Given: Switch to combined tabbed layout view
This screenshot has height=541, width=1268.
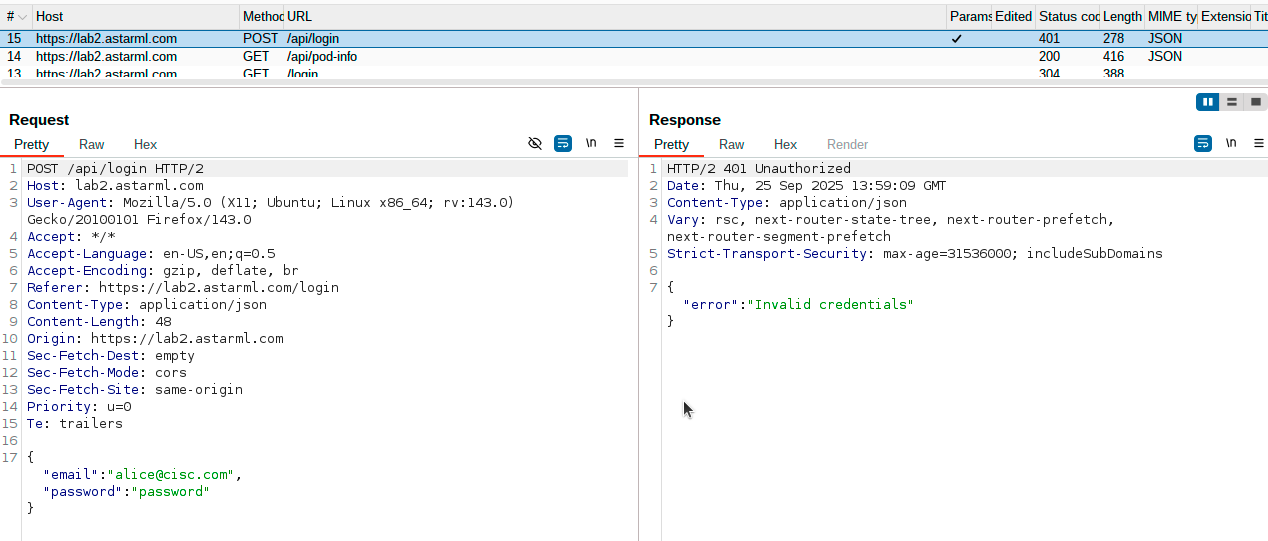Looking at the screenshot, I should tap(1256, 102).
